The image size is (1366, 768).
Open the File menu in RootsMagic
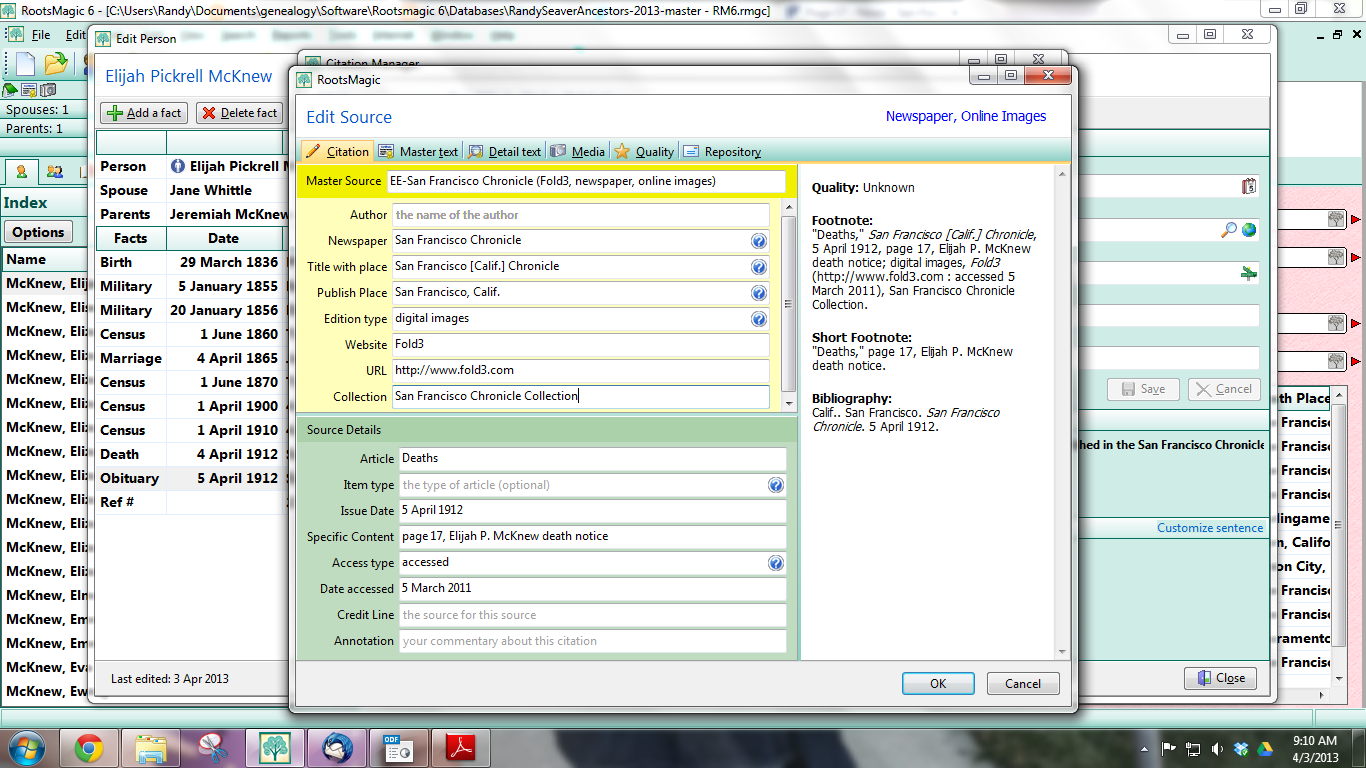click(41, 35)
